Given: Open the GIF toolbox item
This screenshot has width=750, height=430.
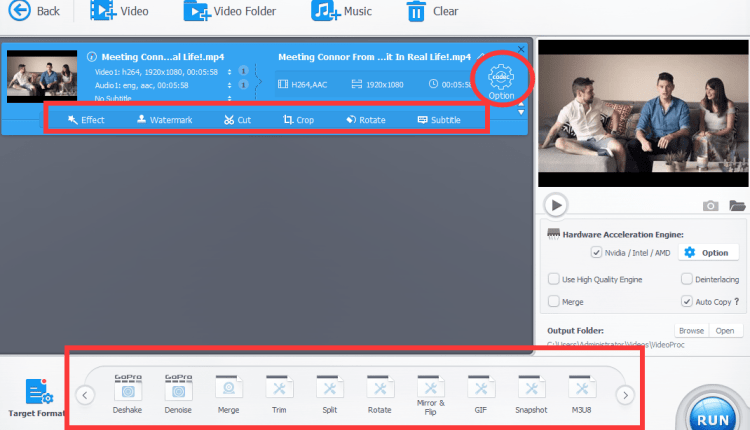Looking at the screenshot, I should pyautogui.click(x=479, y=390).
